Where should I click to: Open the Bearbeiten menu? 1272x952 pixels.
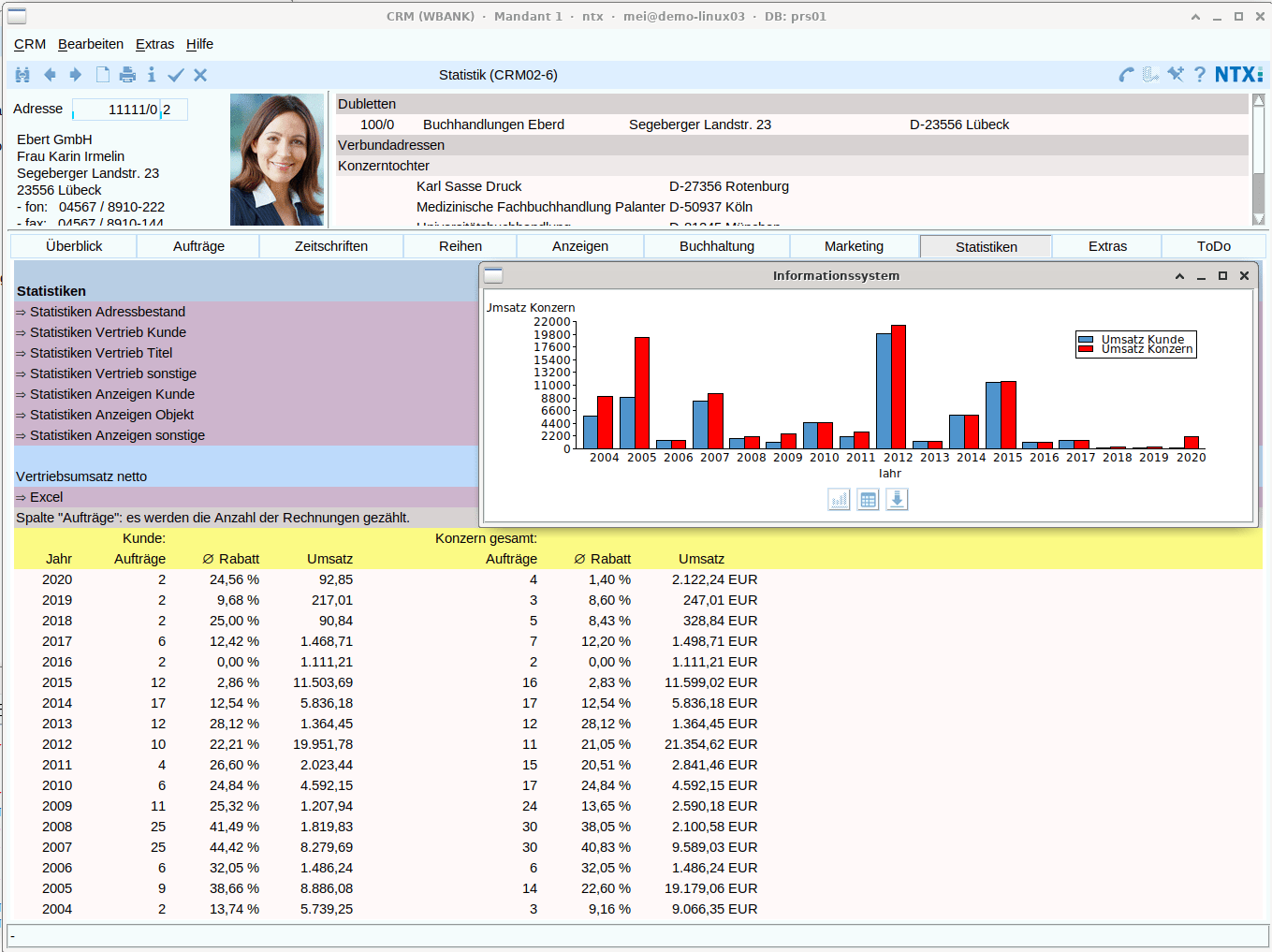tap(90, 44)
